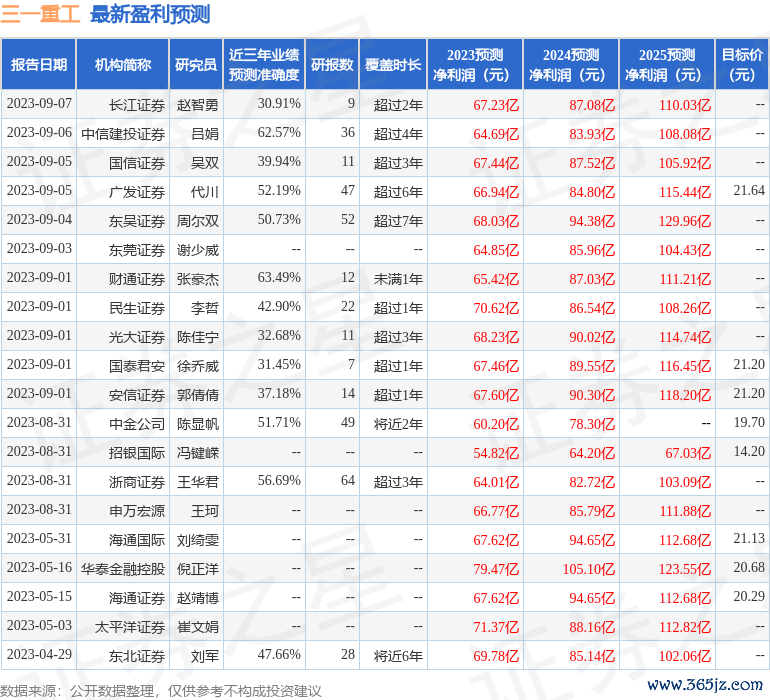The image size is (770, 700).
Task: Click 2023 profit forecast 54.82亿
Action: point(496,453)
